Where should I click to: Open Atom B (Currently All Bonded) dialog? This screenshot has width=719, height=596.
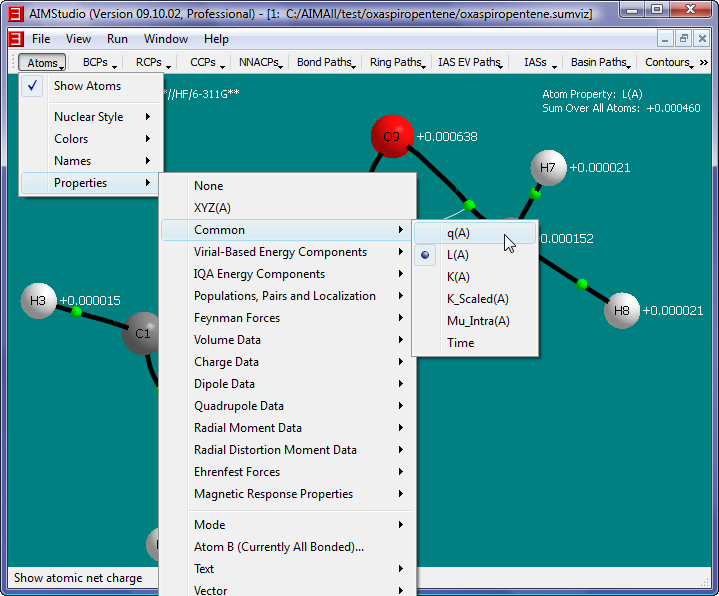click(x=279, y=547)
